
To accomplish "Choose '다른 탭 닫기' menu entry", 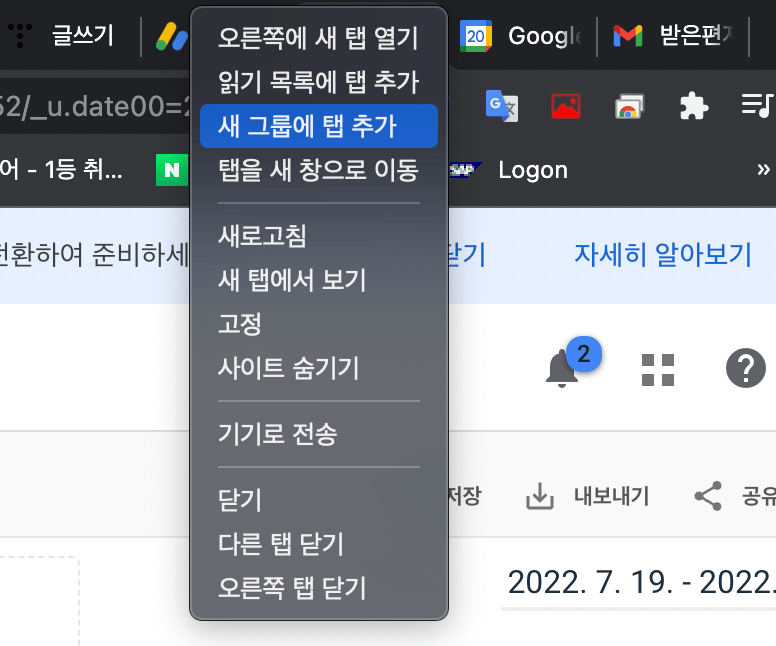I will click(x=319, y=544).
